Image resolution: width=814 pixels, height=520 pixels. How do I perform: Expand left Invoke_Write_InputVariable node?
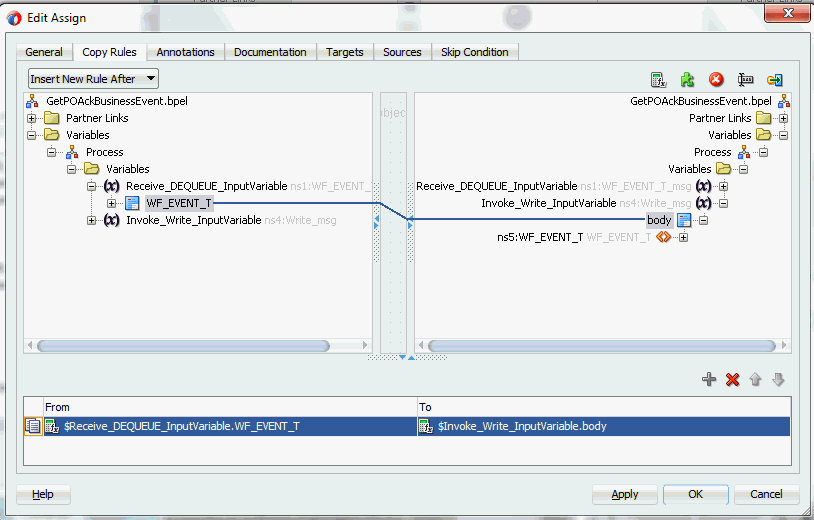pos(91,221)
